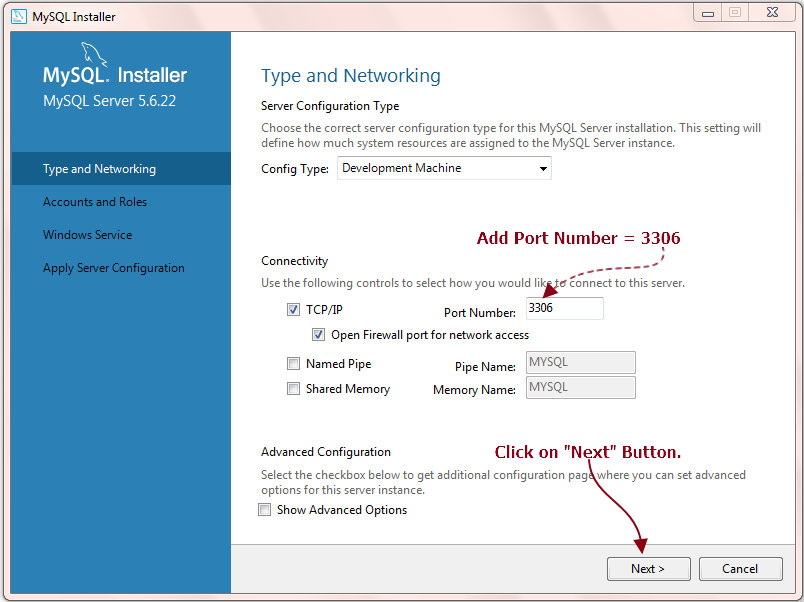
Task: Click the Next > button
Action: (x=649, y=569)
